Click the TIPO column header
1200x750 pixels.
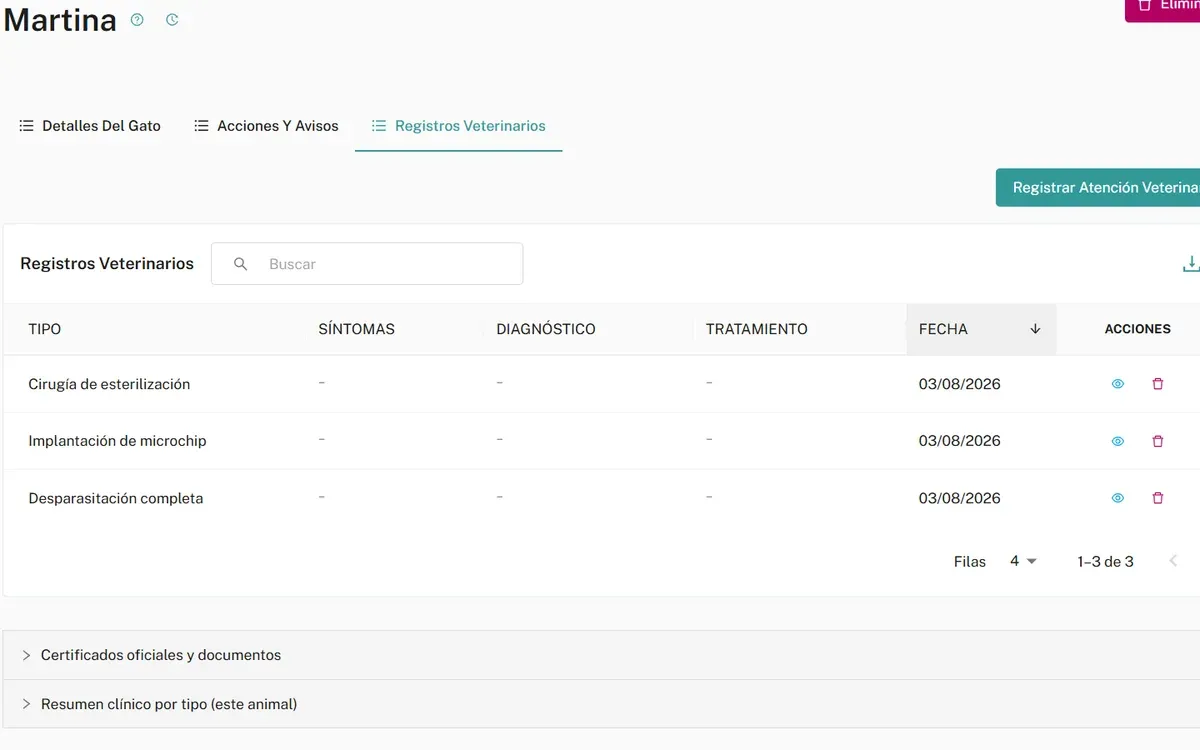coord(45,329)
